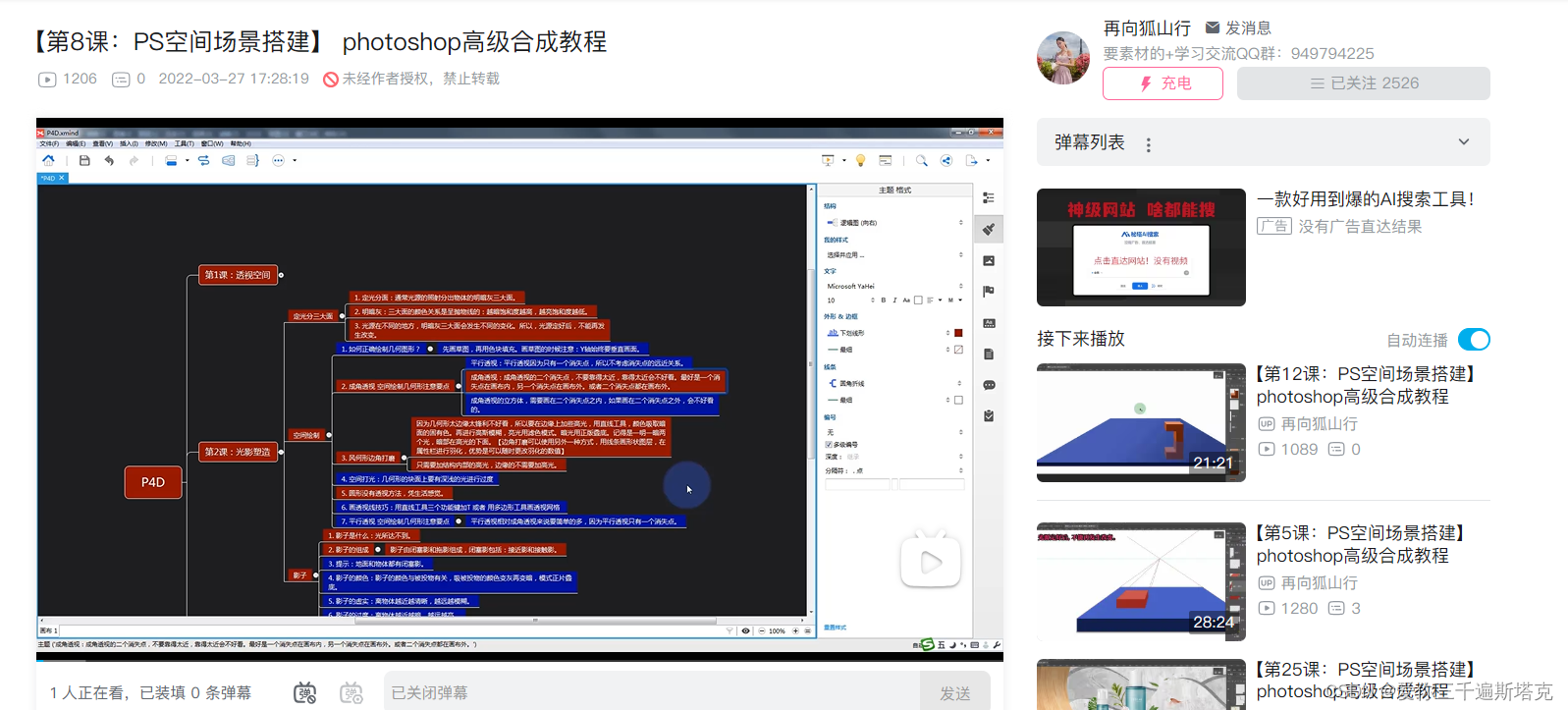
Task: Click the XMind more options ellipsis icon
Action: coord(278,160)
